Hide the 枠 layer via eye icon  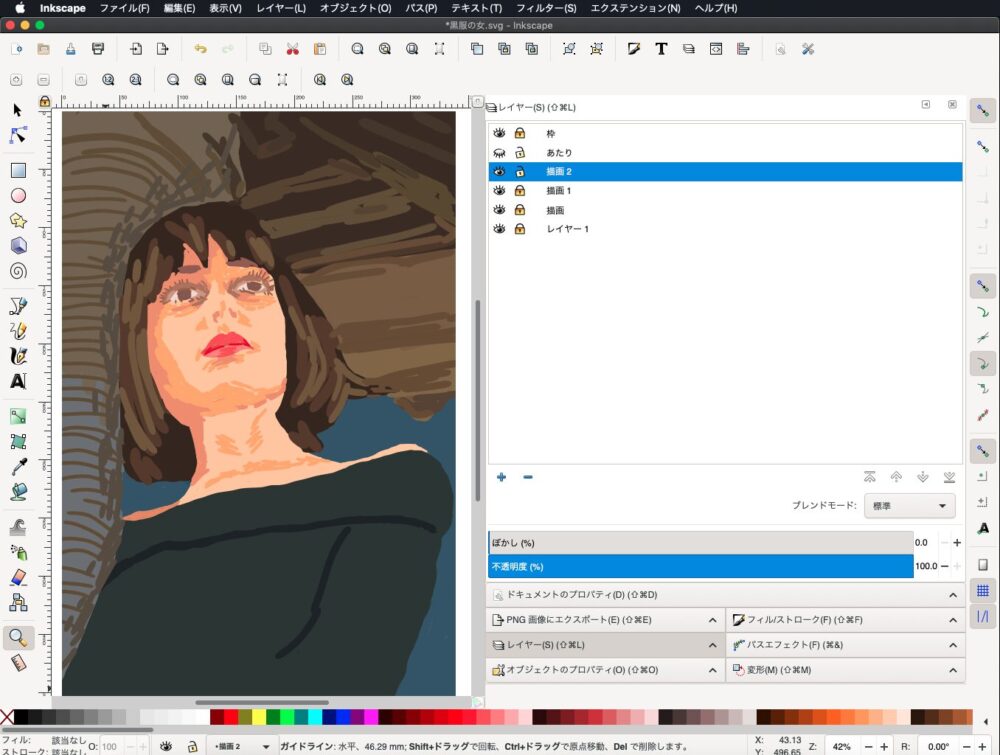click(499, 133)
